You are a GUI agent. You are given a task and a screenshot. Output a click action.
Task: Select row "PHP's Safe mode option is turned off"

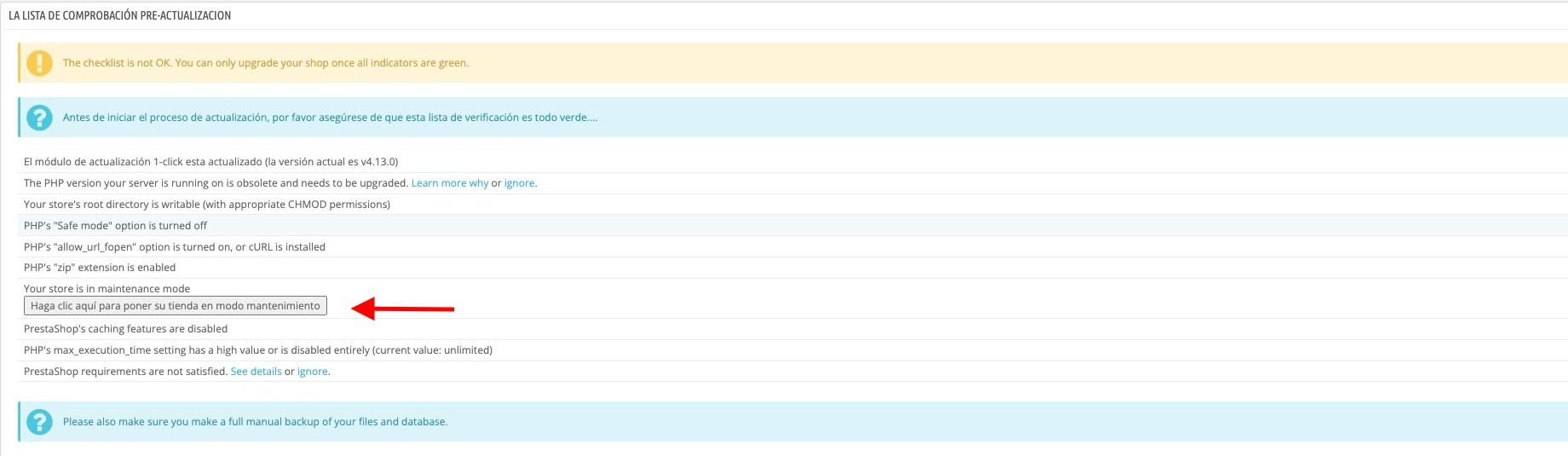(x=794, y=226)
